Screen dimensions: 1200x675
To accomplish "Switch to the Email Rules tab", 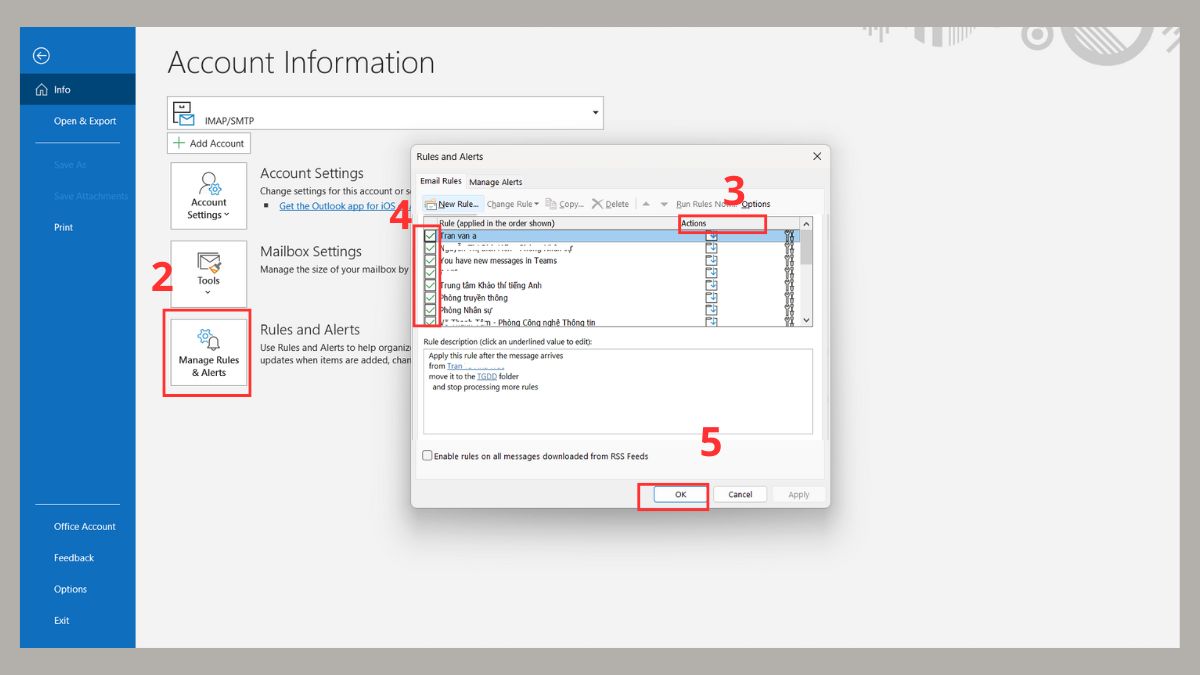I will 440,181.
